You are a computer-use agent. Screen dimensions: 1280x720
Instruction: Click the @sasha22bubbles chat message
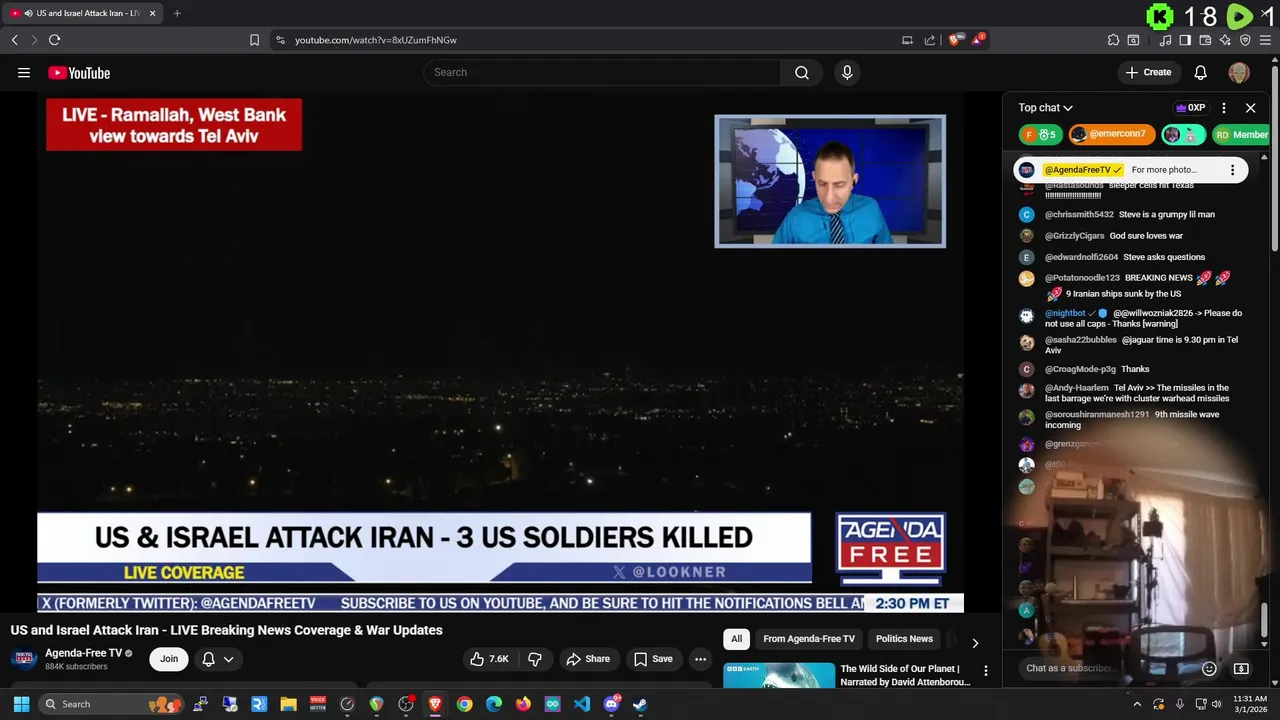point(1130,345)
